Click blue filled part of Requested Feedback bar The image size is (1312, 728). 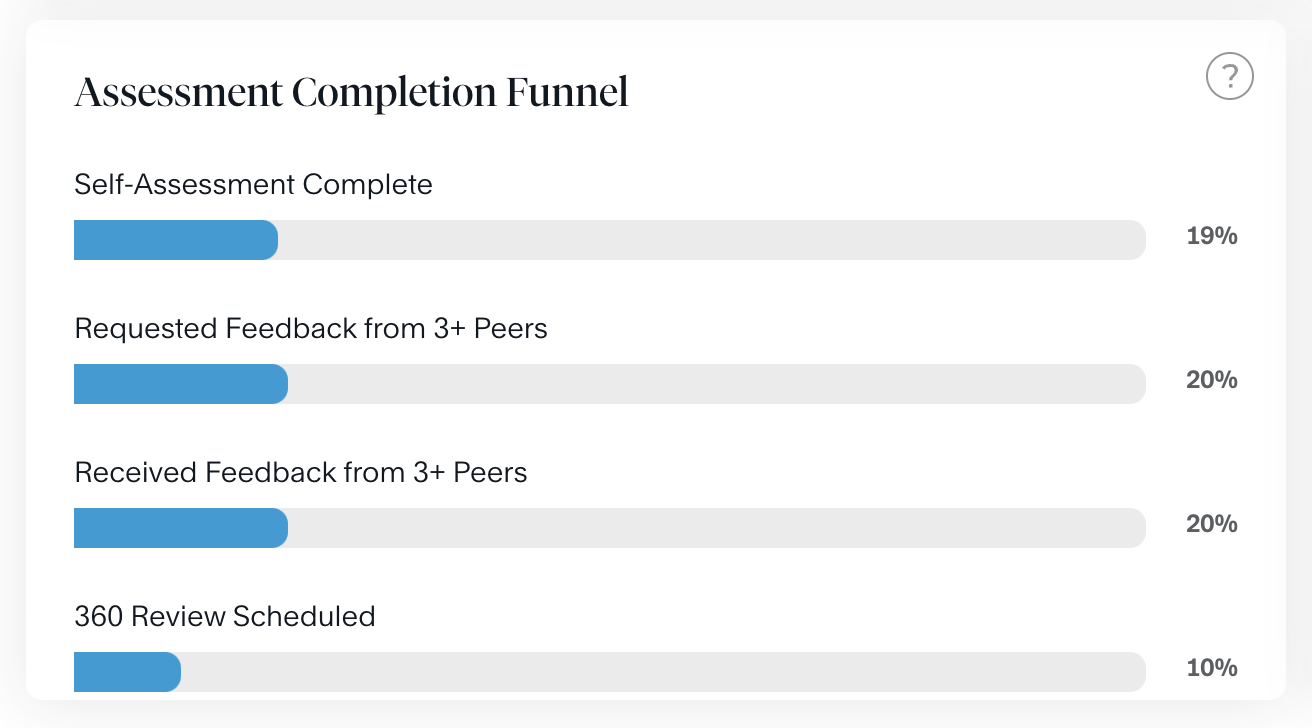click(180, 384)
